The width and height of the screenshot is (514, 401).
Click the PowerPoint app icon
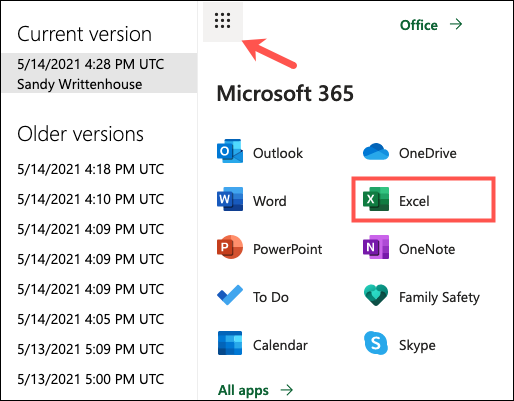click(x=230, y=247)
